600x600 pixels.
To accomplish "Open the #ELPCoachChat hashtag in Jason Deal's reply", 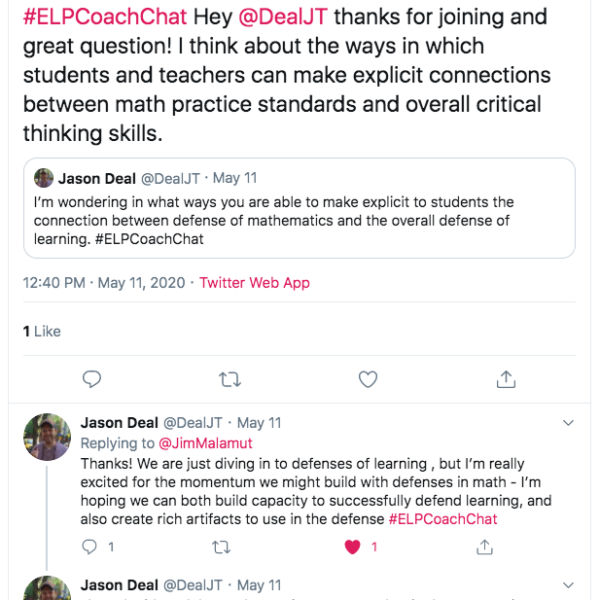I will (x=443, y=519).
